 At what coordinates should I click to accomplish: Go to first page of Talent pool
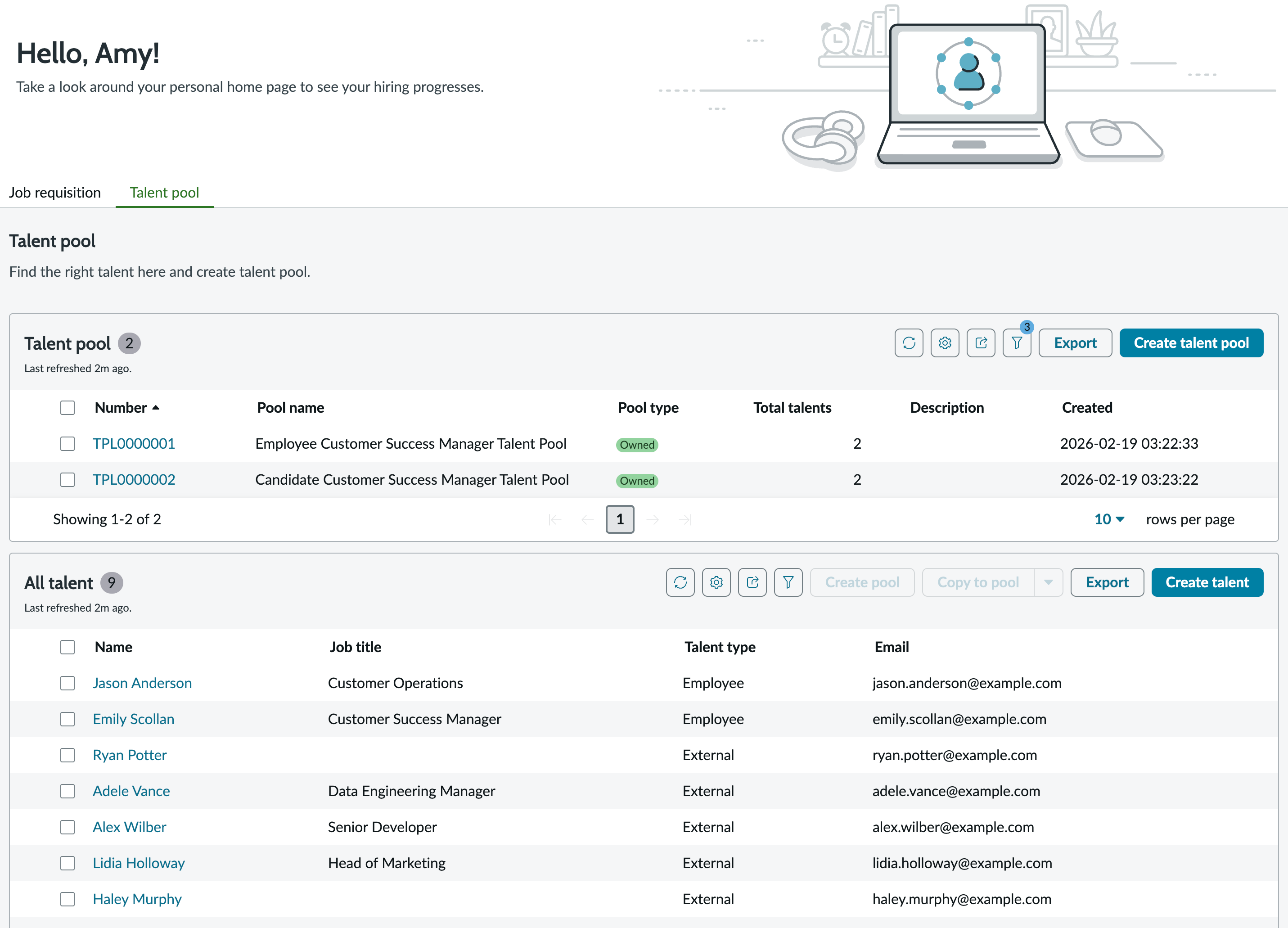555,519
